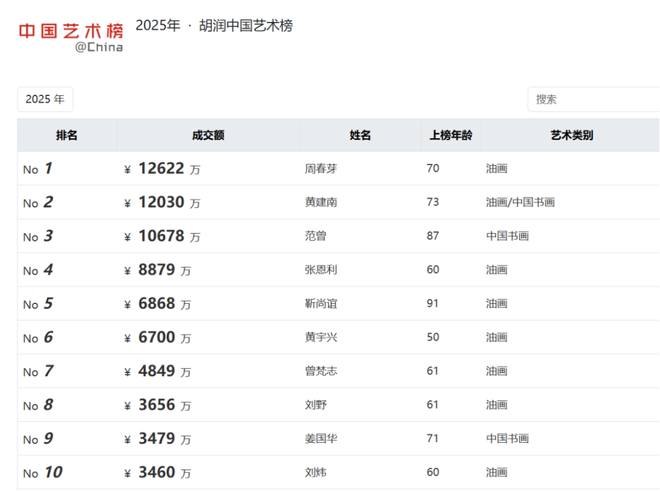
Task: Select artist 张恩利 in the list
Action: [321, 270]
